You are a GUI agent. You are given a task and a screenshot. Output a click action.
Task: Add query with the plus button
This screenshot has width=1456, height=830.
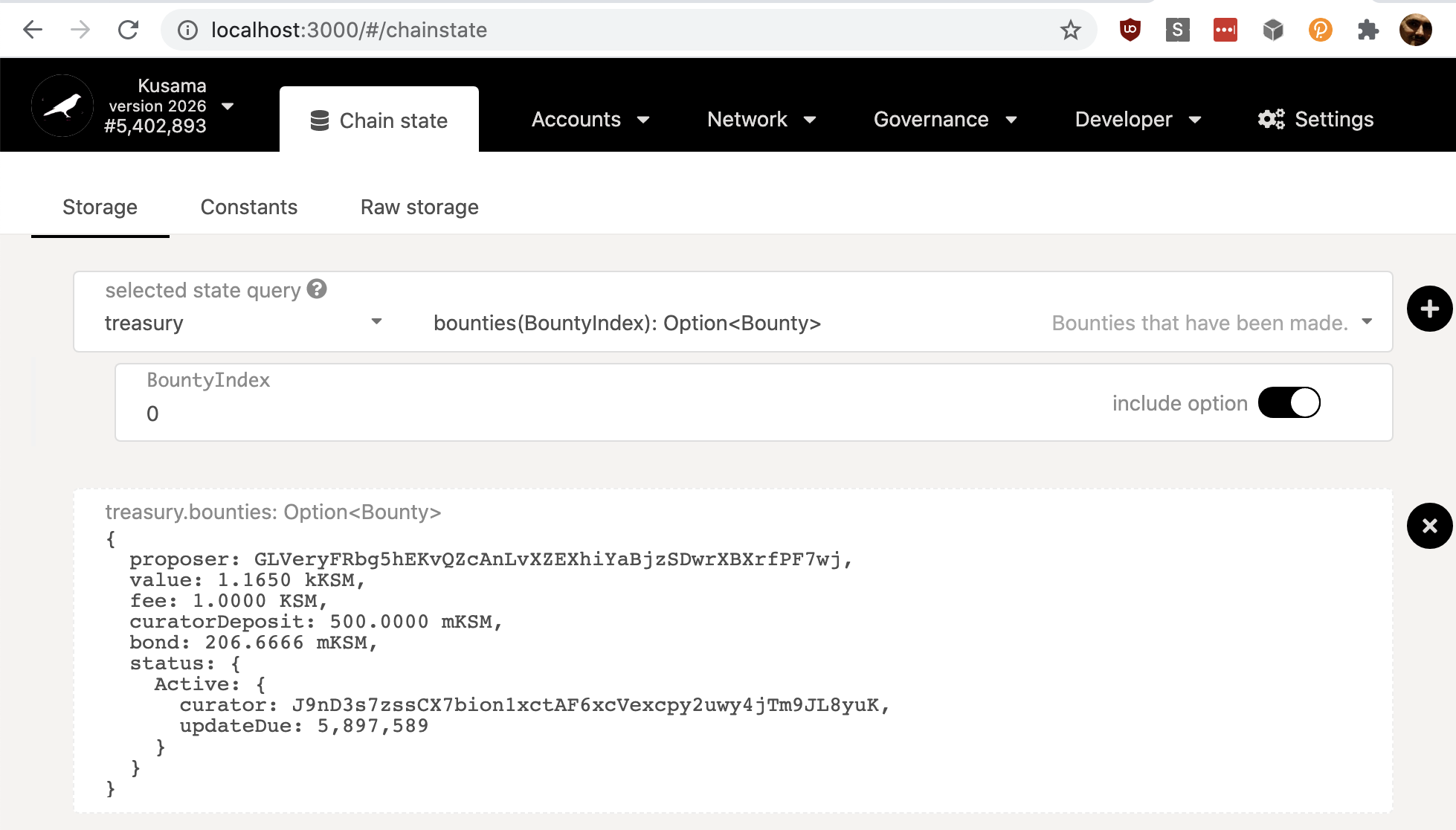(1429, 309)
